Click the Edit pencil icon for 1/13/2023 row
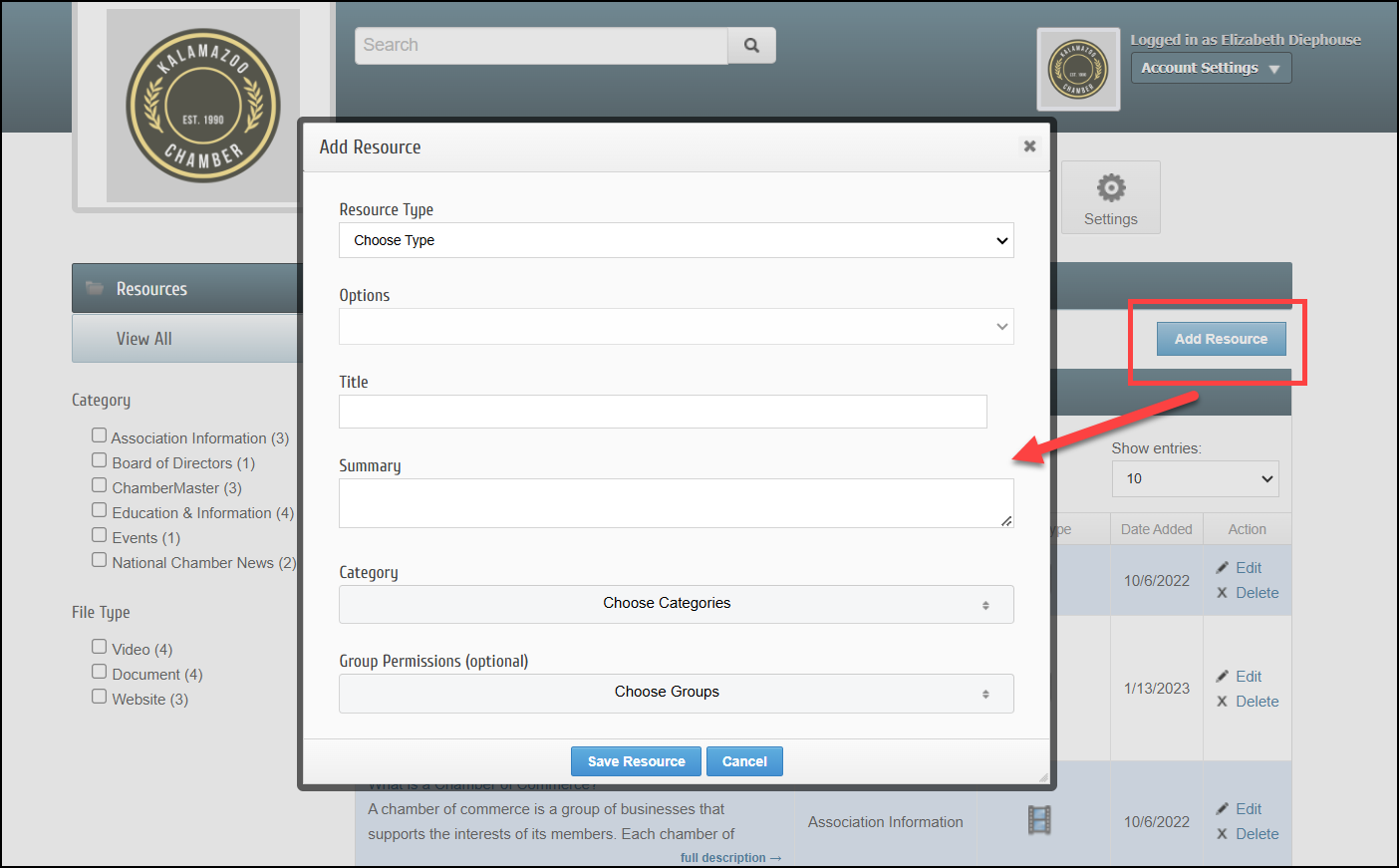This screenshot has height=868, width=1399. pos(1223,677)
